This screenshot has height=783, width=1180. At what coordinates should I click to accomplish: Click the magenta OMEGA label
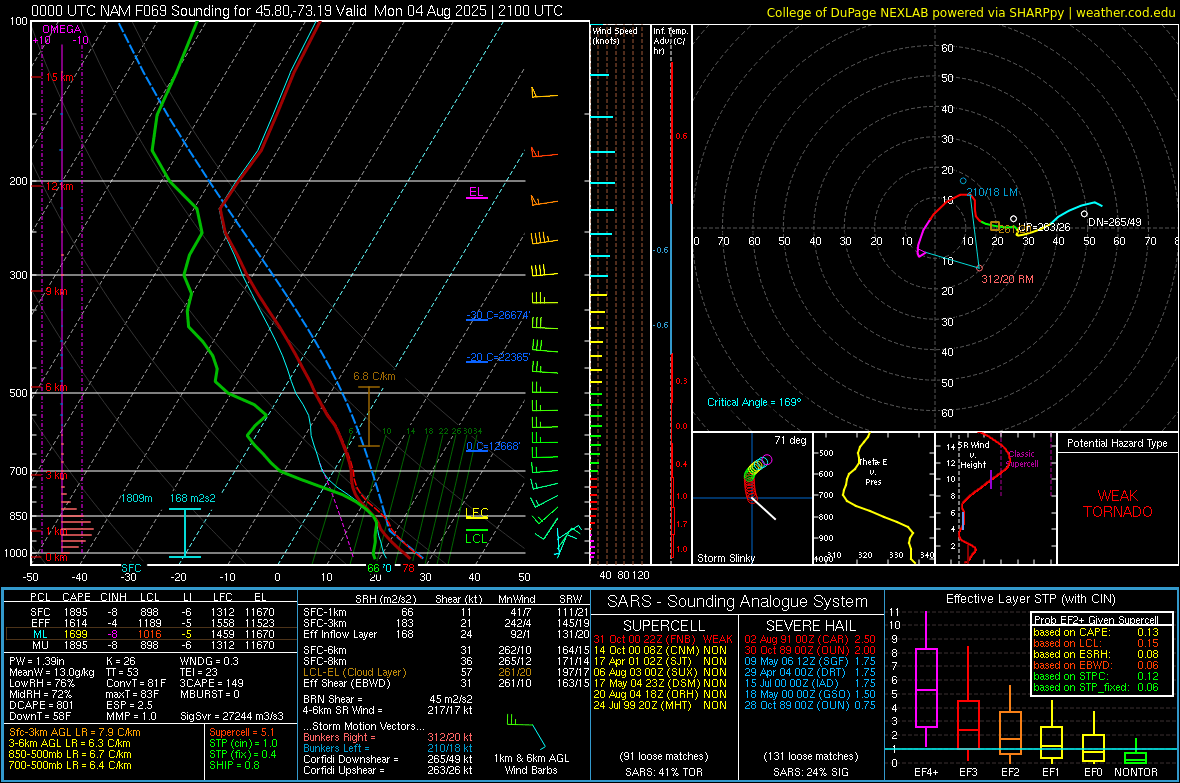pyautogui.click(x=61, y=29)
